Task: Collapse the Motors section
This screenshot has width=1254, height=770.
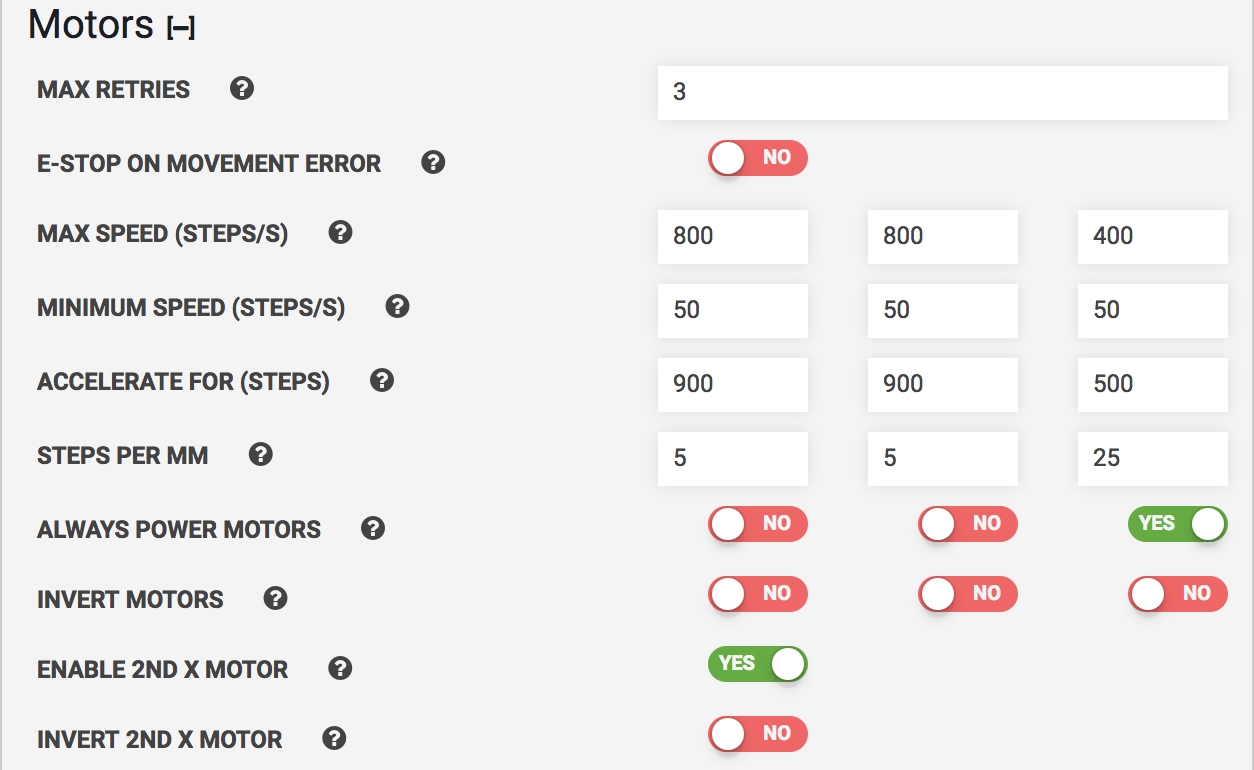Action: (x=181, y=29)
